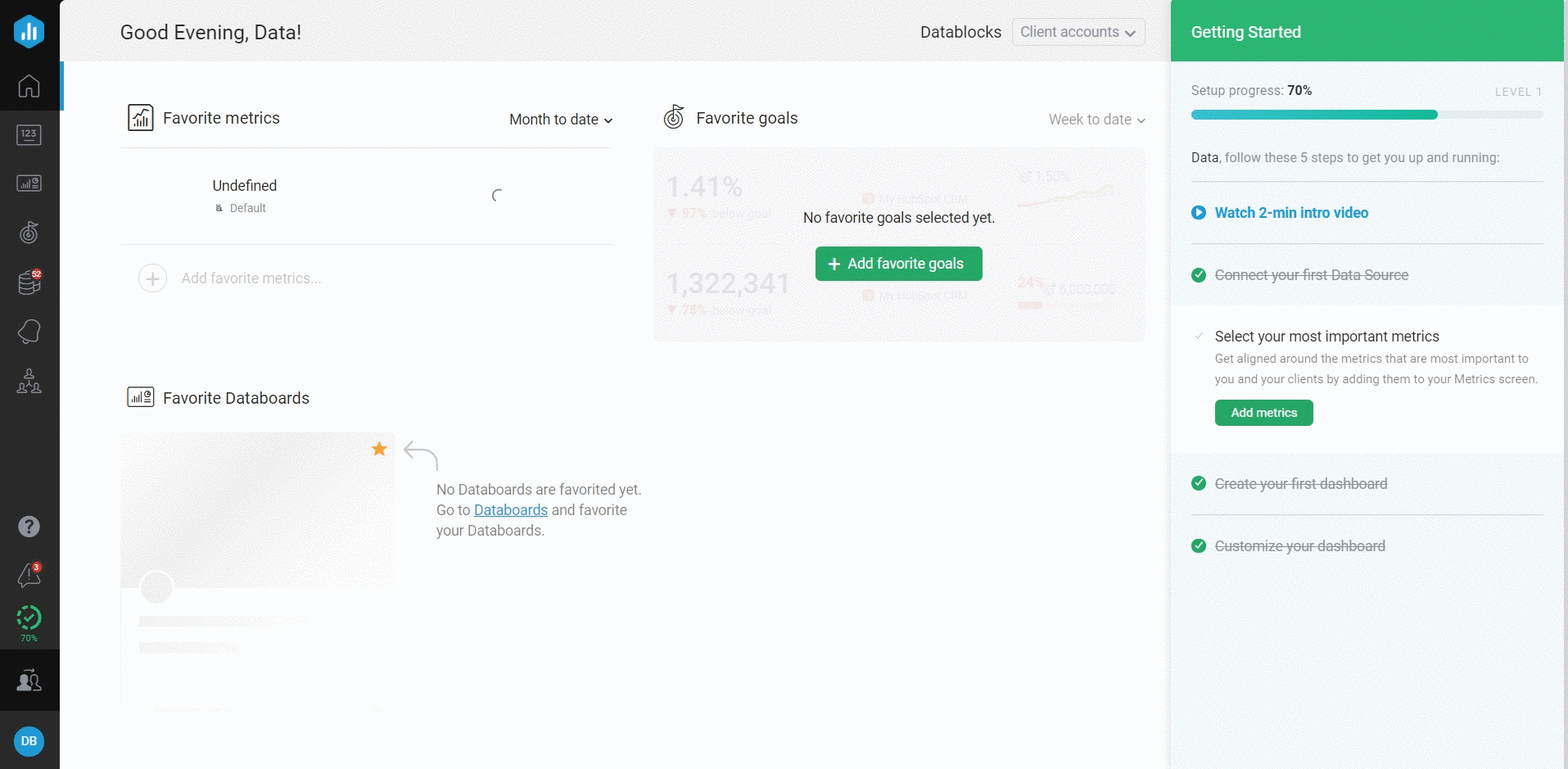Open the Databoards sidebar icon
Viewport: 1568px width, 769px height.
[29, 183]
